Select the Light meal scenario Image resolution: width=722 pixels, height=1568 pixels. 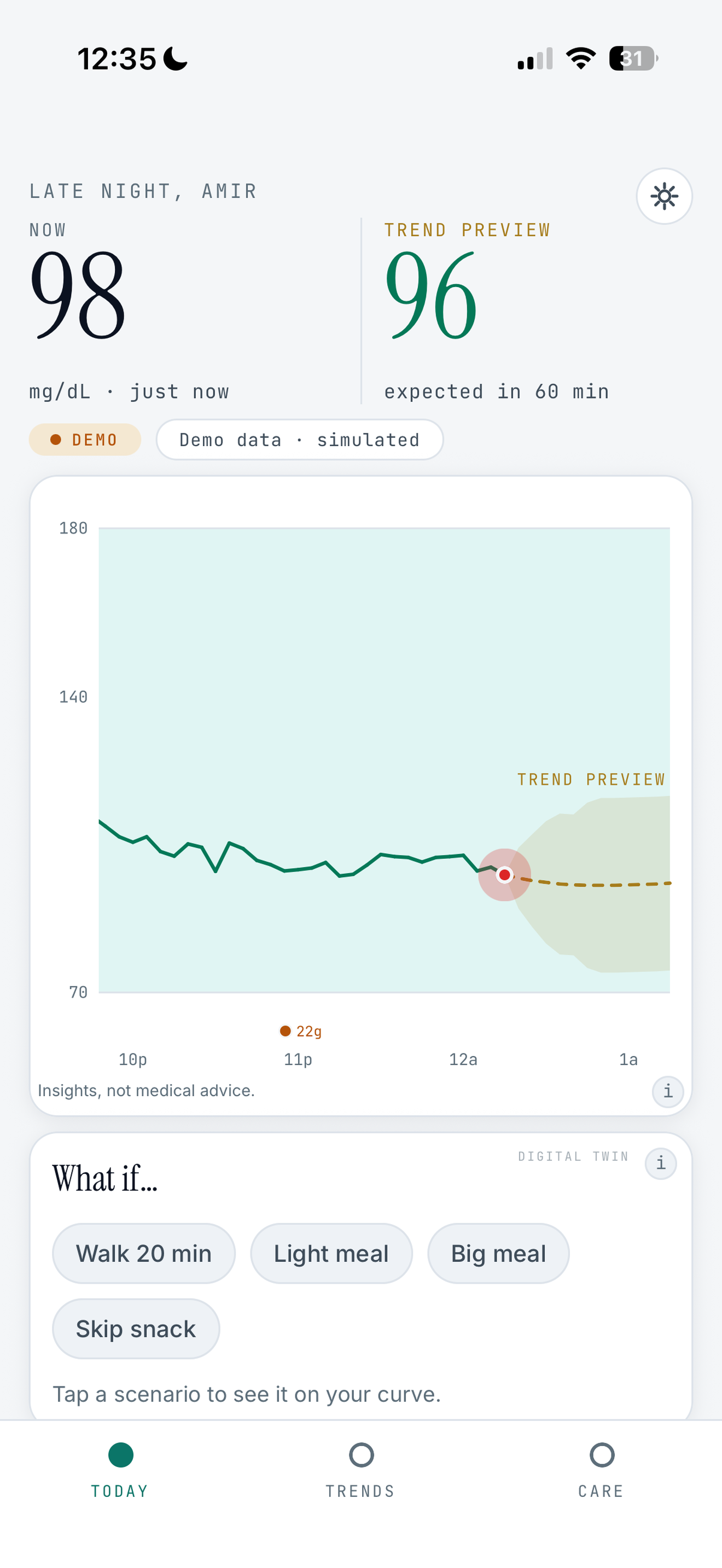331,1253
